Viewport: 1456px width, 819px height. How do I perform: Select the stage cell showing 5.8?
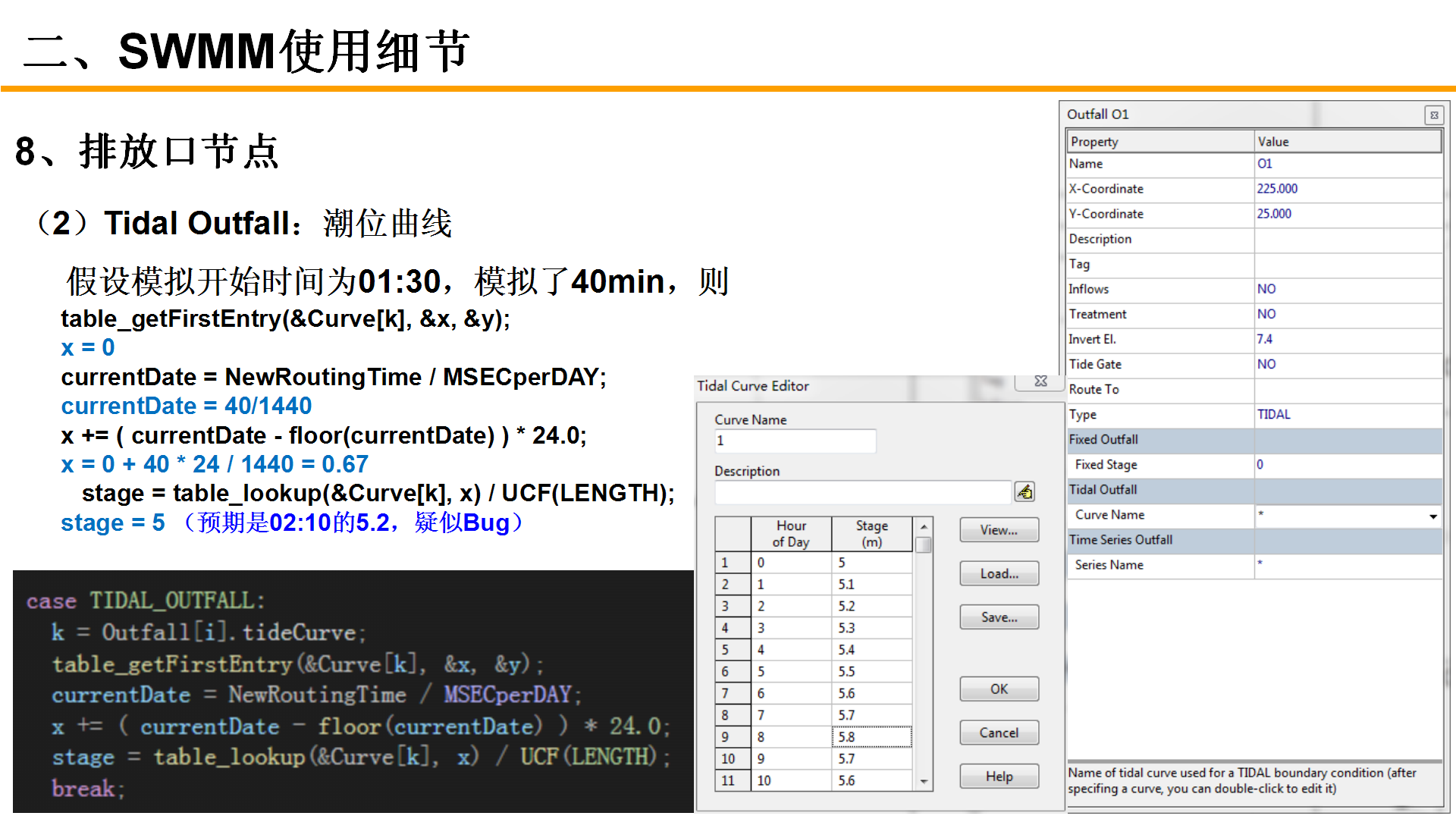pos(871,737)
